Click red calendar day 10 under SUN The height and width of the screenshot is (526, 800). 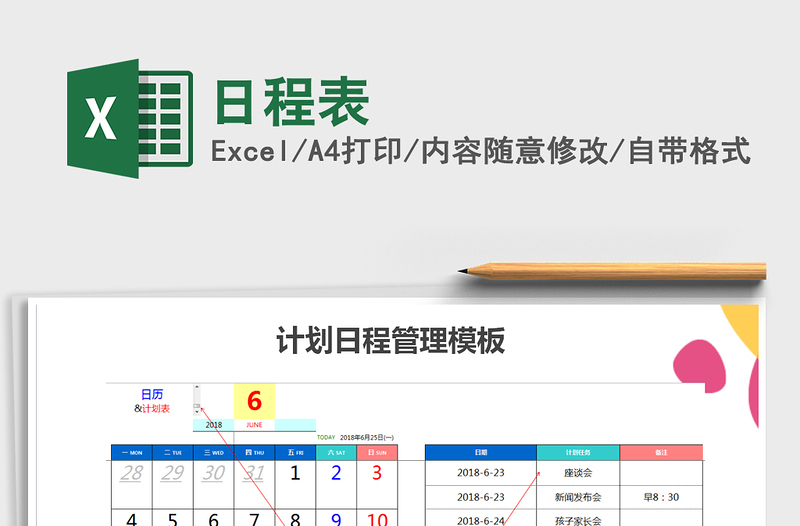pyautogui.click(x=378, y=519)
